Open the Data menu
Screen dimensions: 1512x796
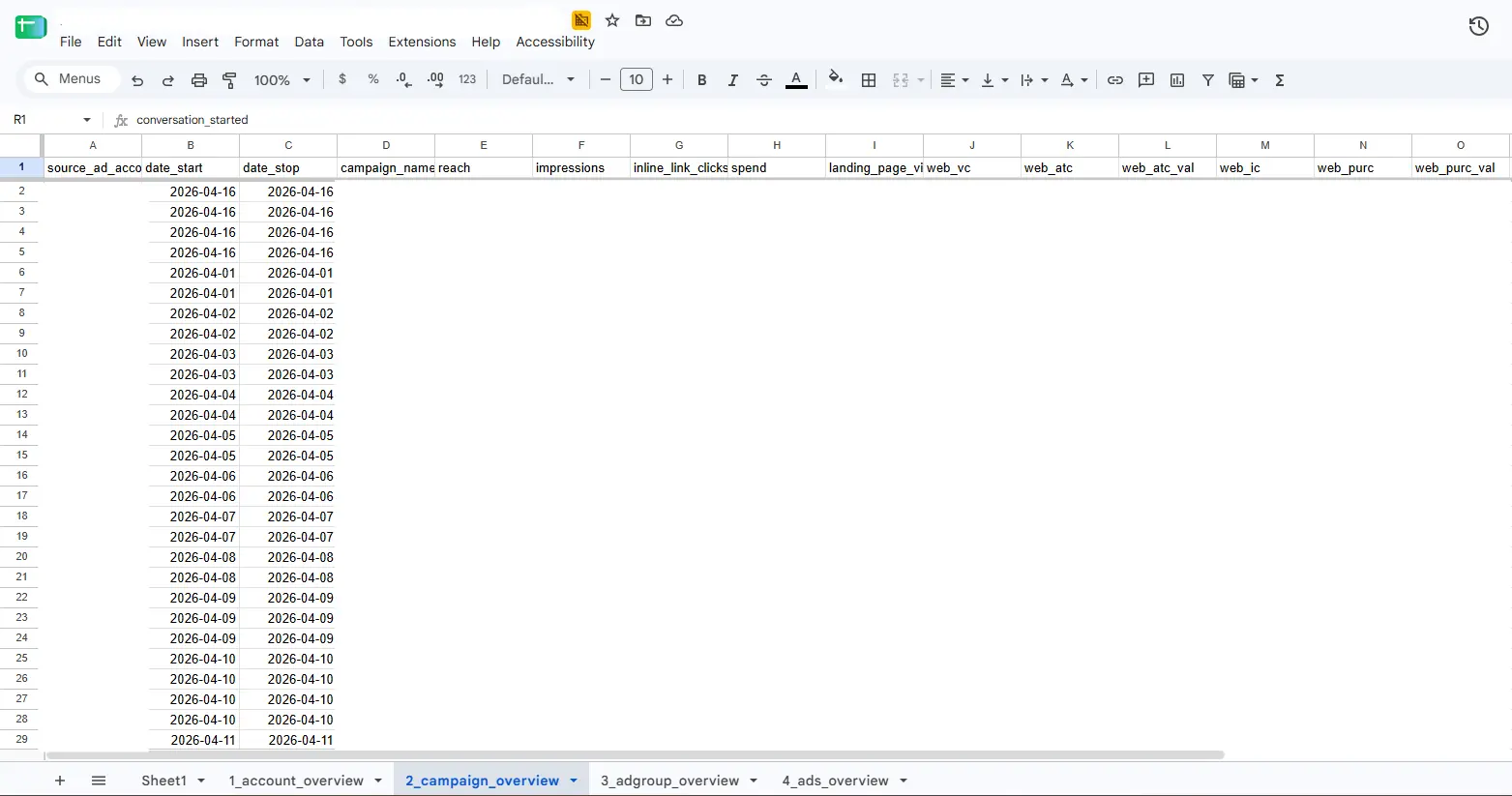[x=309, y=42]
